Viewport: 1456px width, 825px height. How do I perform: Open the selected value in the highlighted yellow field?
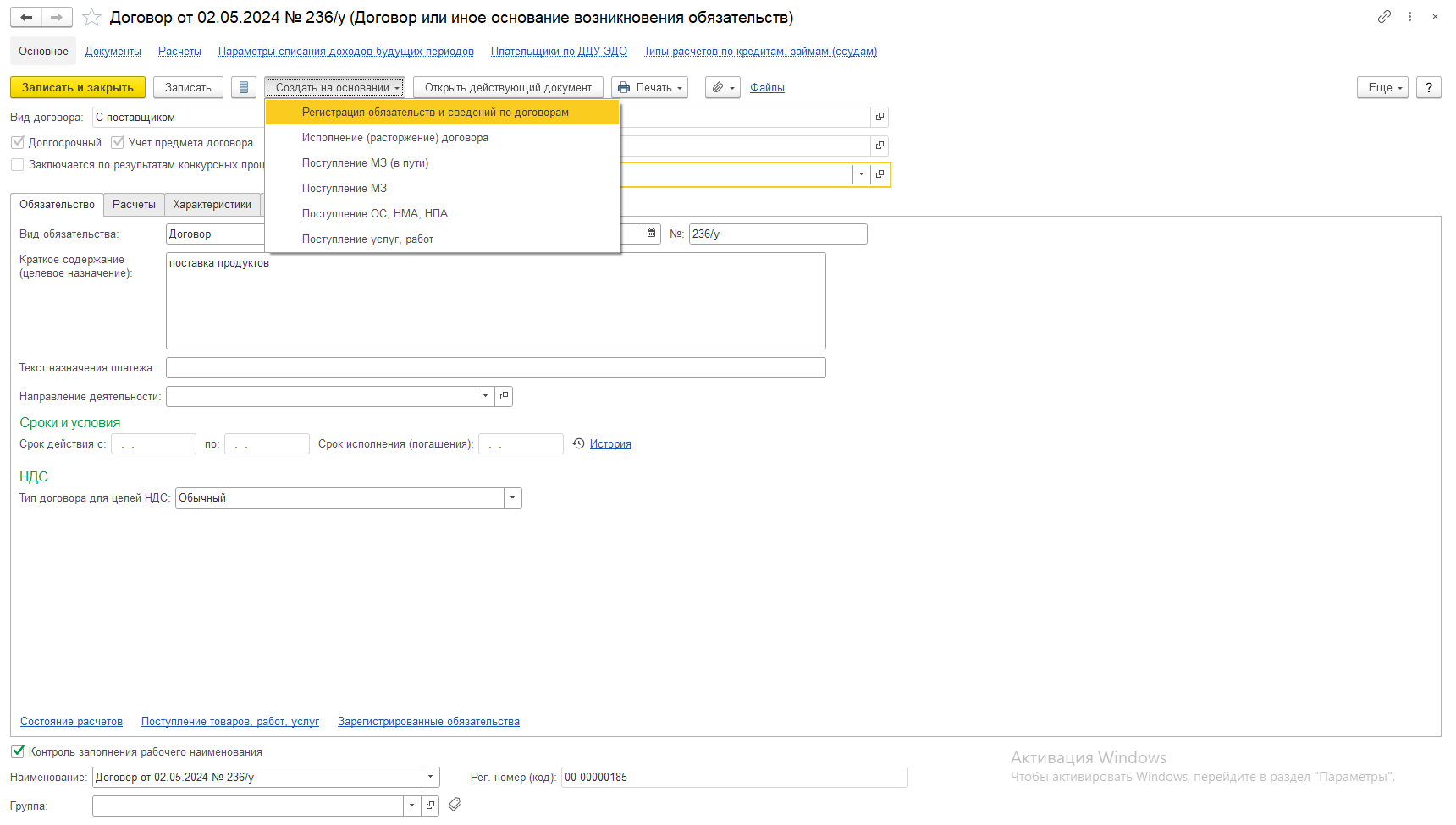pyautogui.click(x=880, y=174)
